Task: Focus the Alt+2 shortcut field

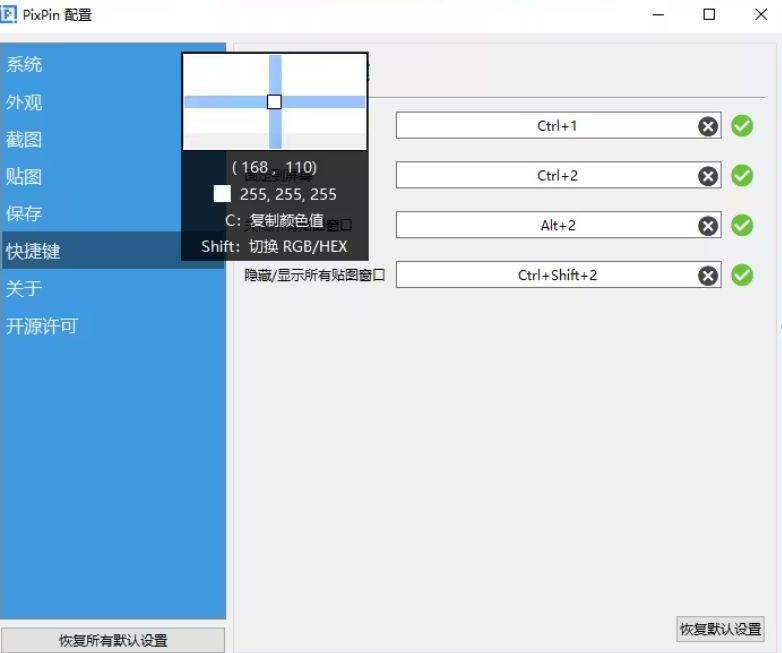Action: (x=558, y=225)
